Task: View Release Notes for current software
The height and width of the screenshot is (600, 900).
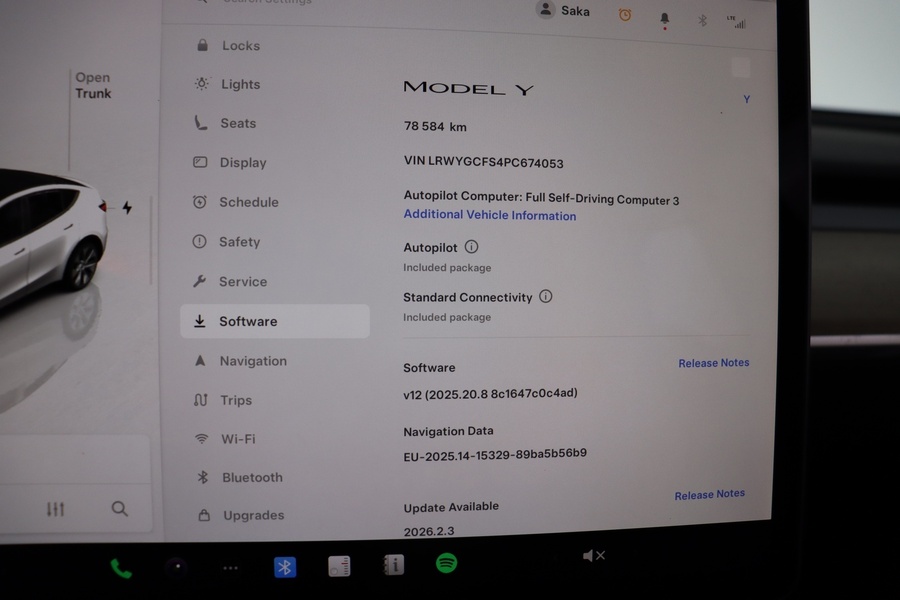Action: (713, 363)
